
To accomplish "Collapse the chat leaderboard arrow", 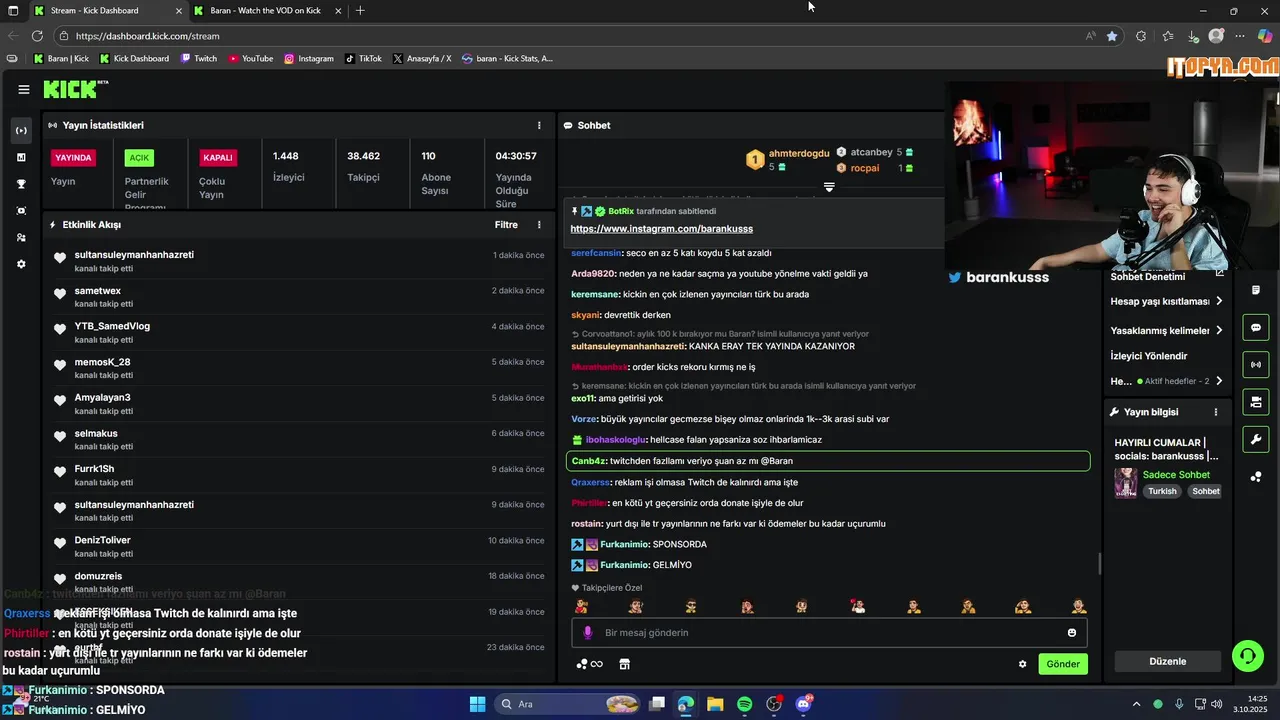I will point(829,187).
